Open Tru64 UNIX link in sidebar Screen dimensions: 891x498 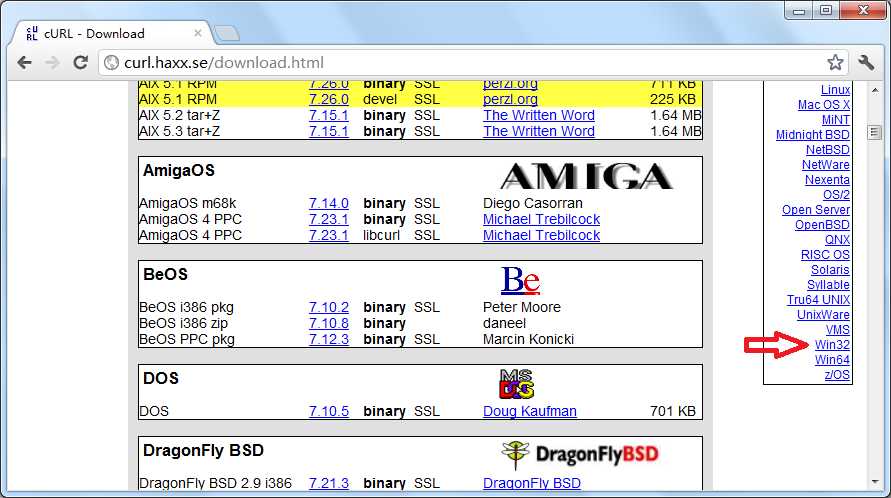click(818, 300)
